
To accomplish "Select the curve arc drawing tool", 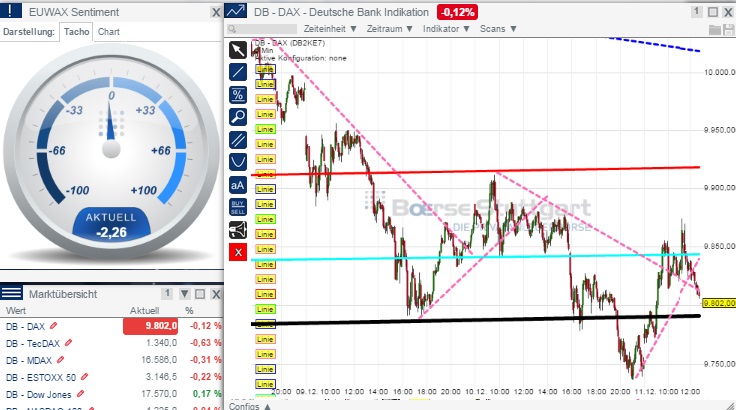I will 238,162.
